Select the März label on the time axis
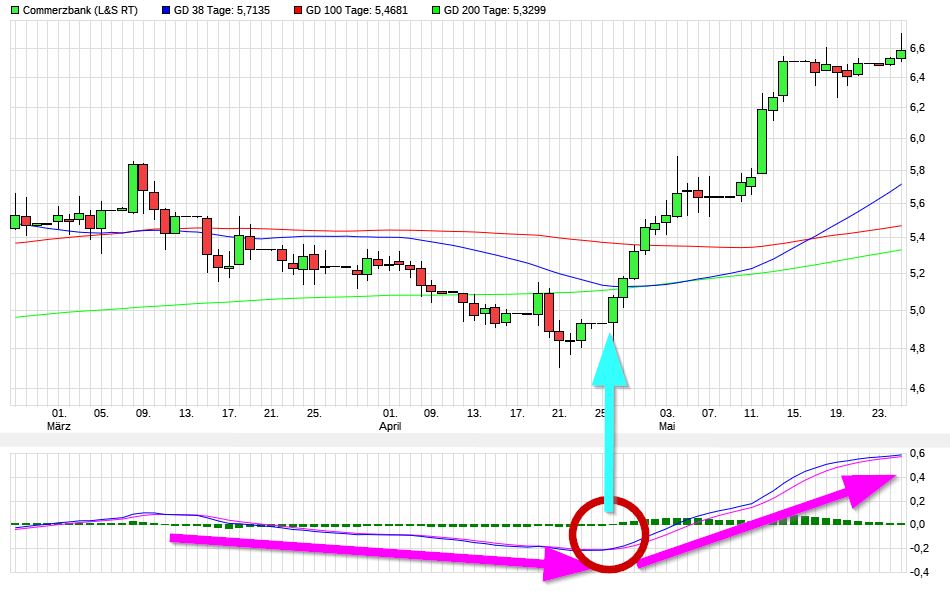The height and width of the screenshot is (591, 950). (x=58, y=425)
